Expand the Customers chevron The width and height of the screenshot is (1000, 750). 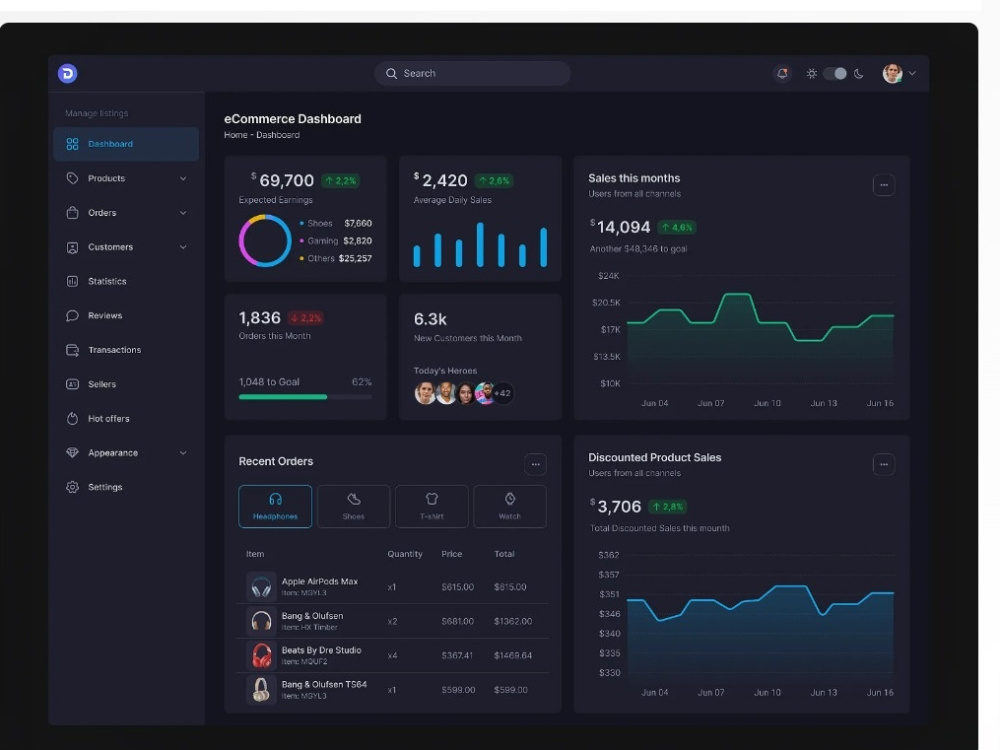point(183,247)
